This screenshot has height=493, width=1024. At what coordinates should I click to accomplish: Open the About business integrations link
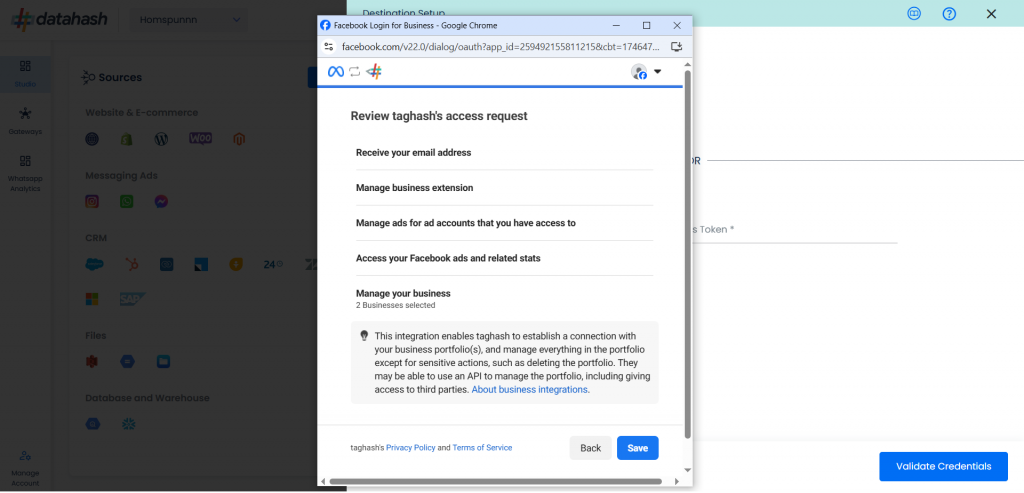(x=530, y=390)
